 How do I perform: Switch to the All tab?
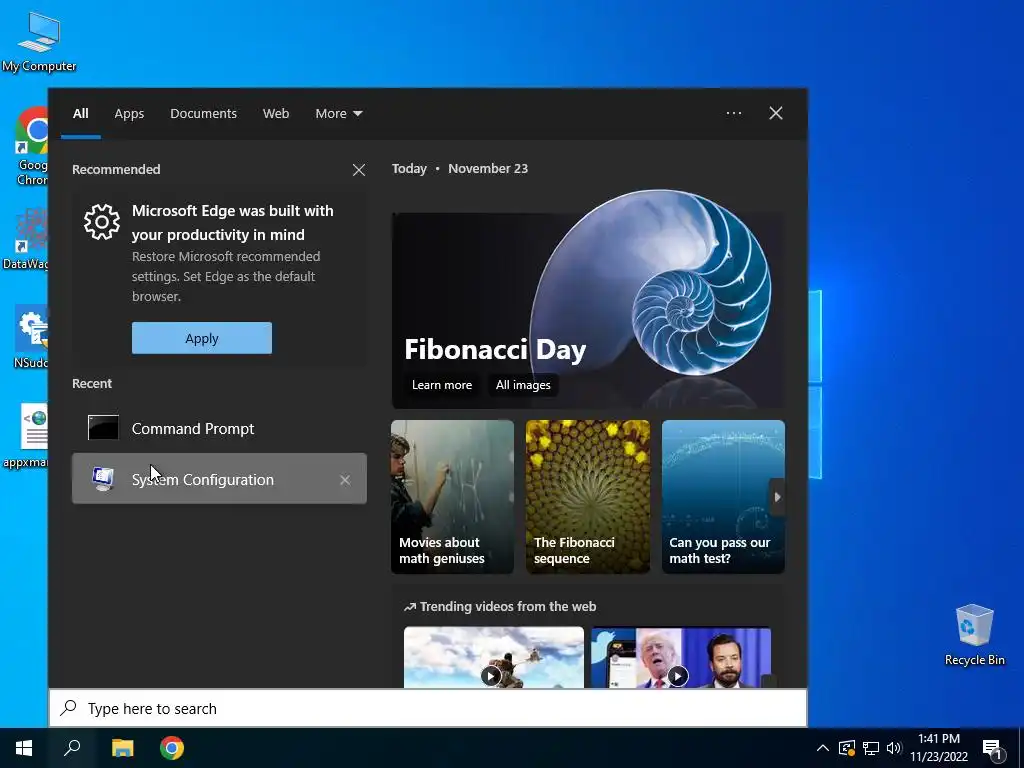click(80, 114)
